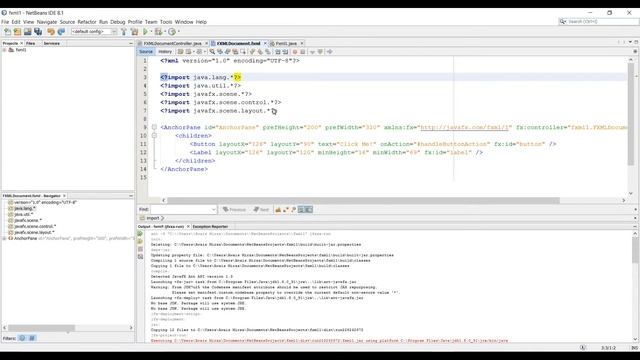
Task: Switch editor to Source view
Action: (146, 52)
